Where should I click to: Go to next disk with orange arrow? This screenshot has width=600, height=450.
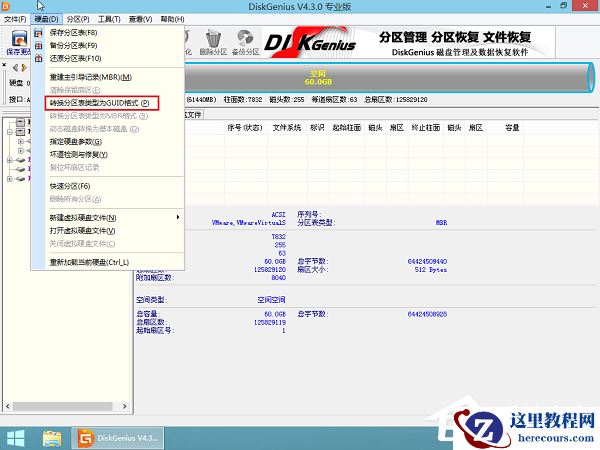click(x=24, y=68)
